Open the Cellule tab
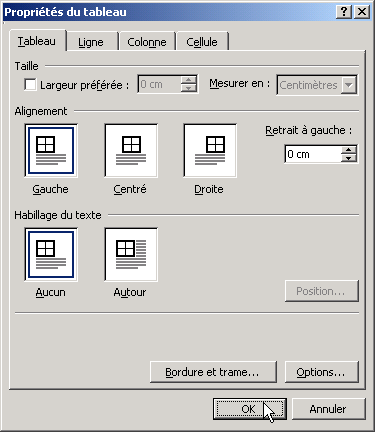Screen dimensions: 375x432 (x=202, y=42)
